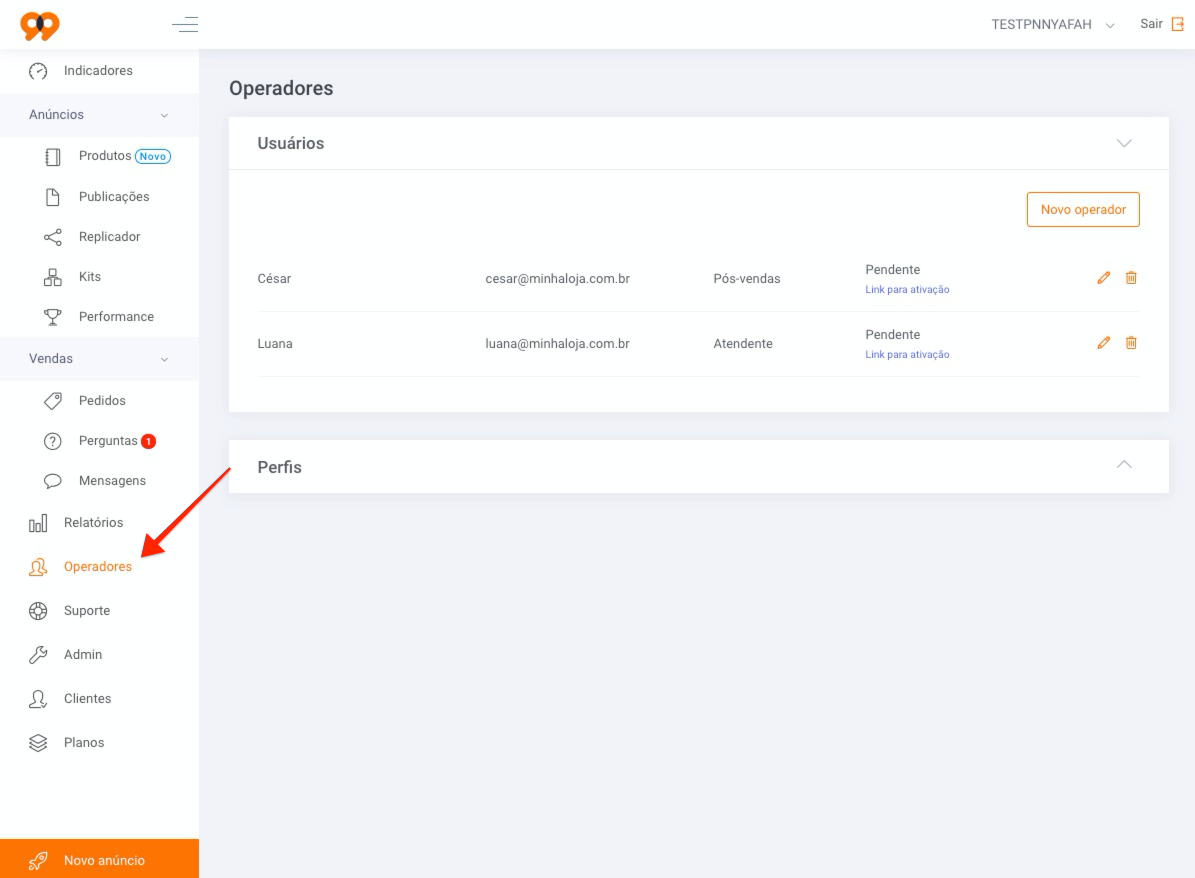Click the Operadores user icon
Viewport: 1195px width, 878px height.
38,567
